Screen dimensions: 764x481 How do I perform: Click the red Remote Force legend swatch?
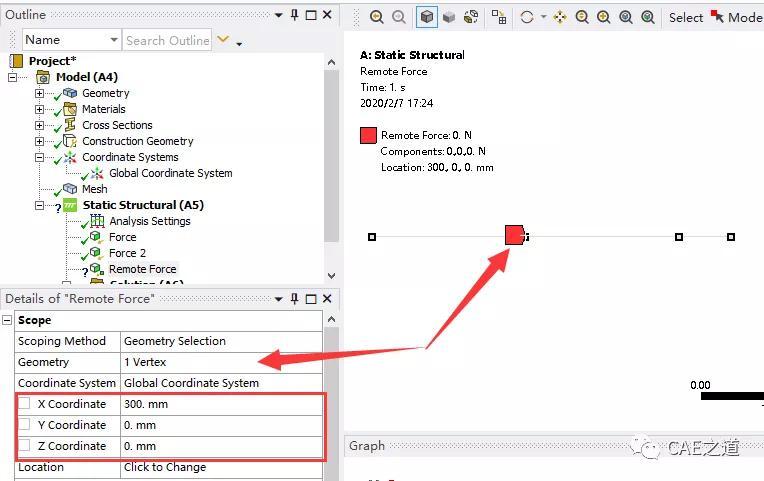[x=368, y=135]
